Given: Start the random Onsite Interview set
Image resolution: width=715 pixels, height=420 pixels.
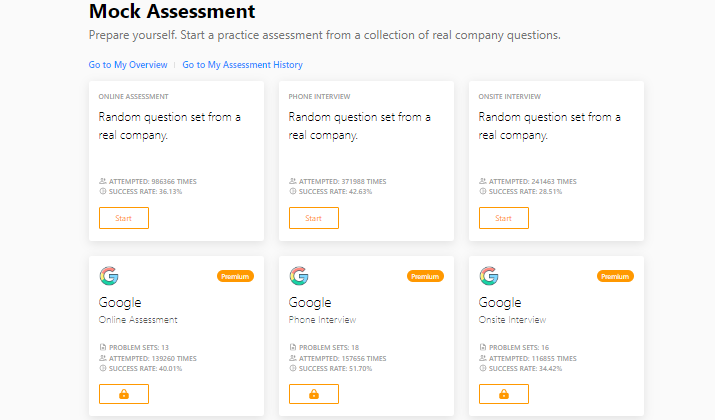Looking at the screenshot, I should click(504, 218).
